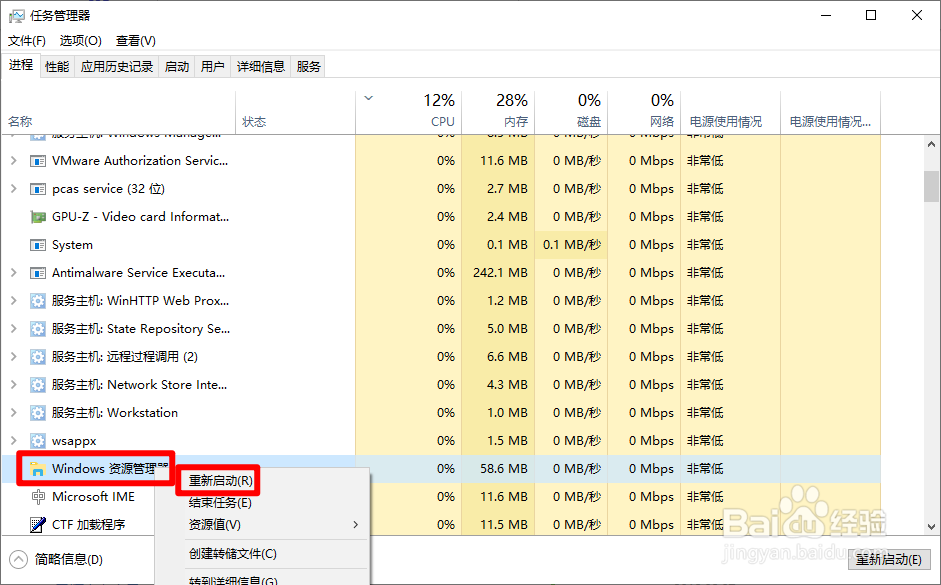Open the 查看(V) menu

tap(136, 41)
